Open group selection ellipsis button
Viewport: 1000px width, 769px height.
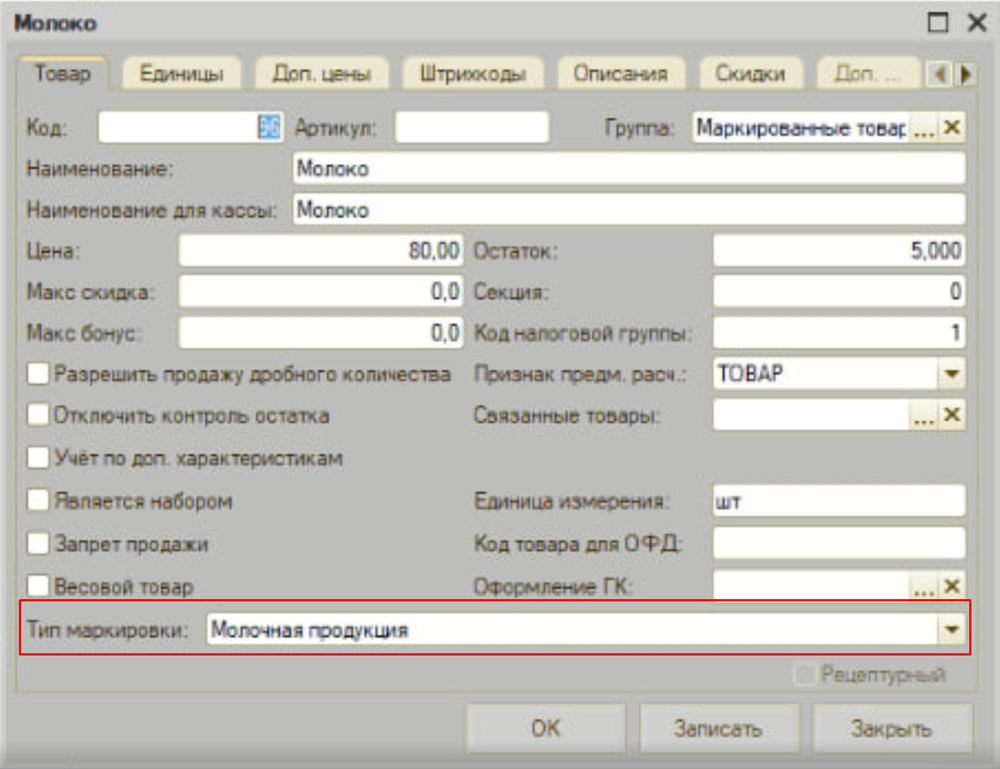(x=923, y=128)
